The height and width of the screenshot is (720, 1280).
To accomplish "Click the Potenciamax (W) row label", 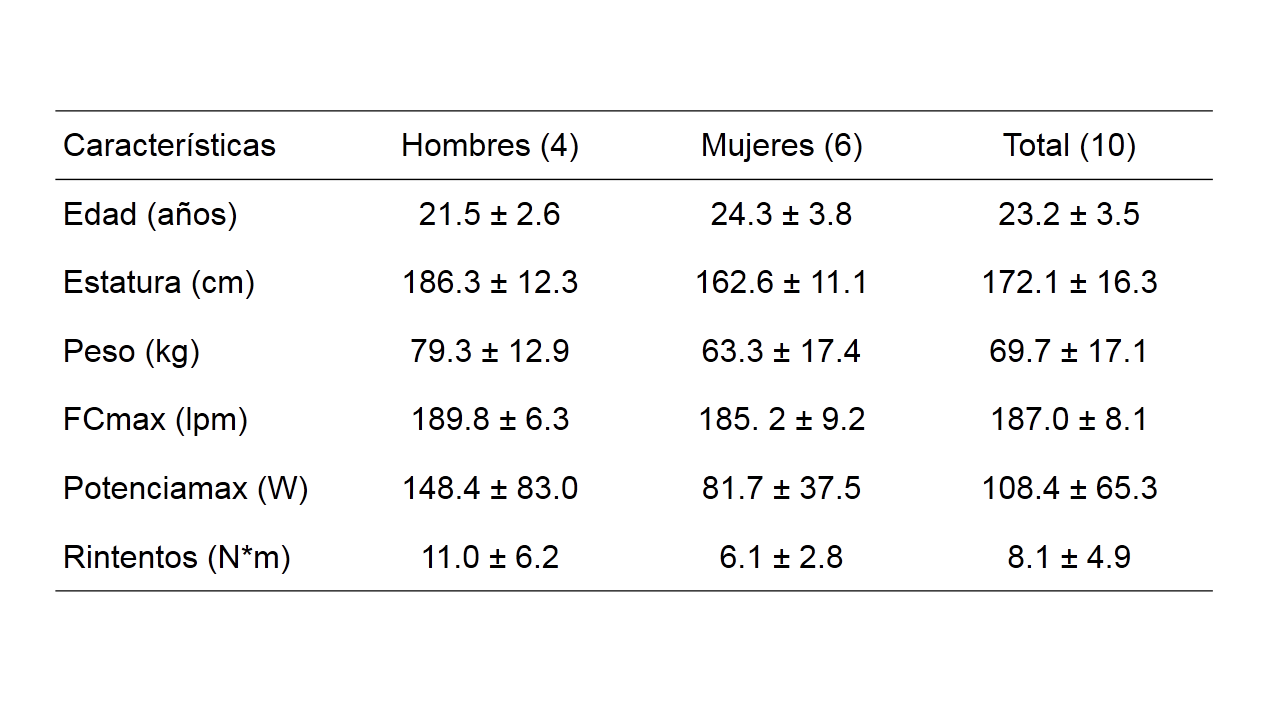I will click(186, 489).
